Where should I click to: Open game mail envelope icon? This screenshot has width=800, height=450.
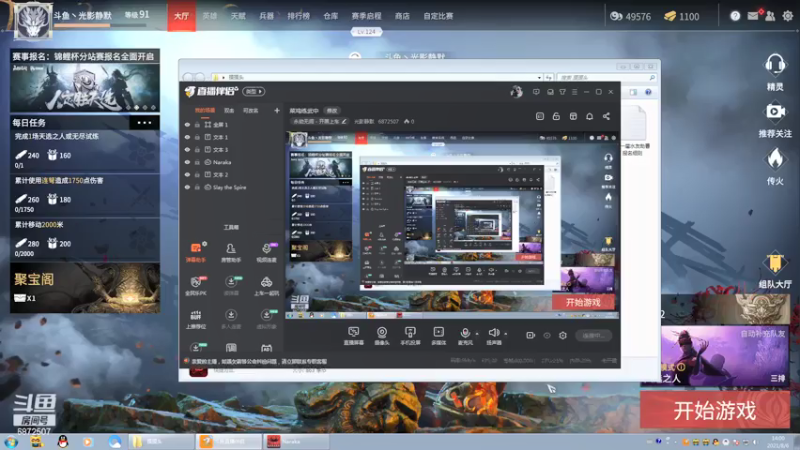tap(753, 16)
